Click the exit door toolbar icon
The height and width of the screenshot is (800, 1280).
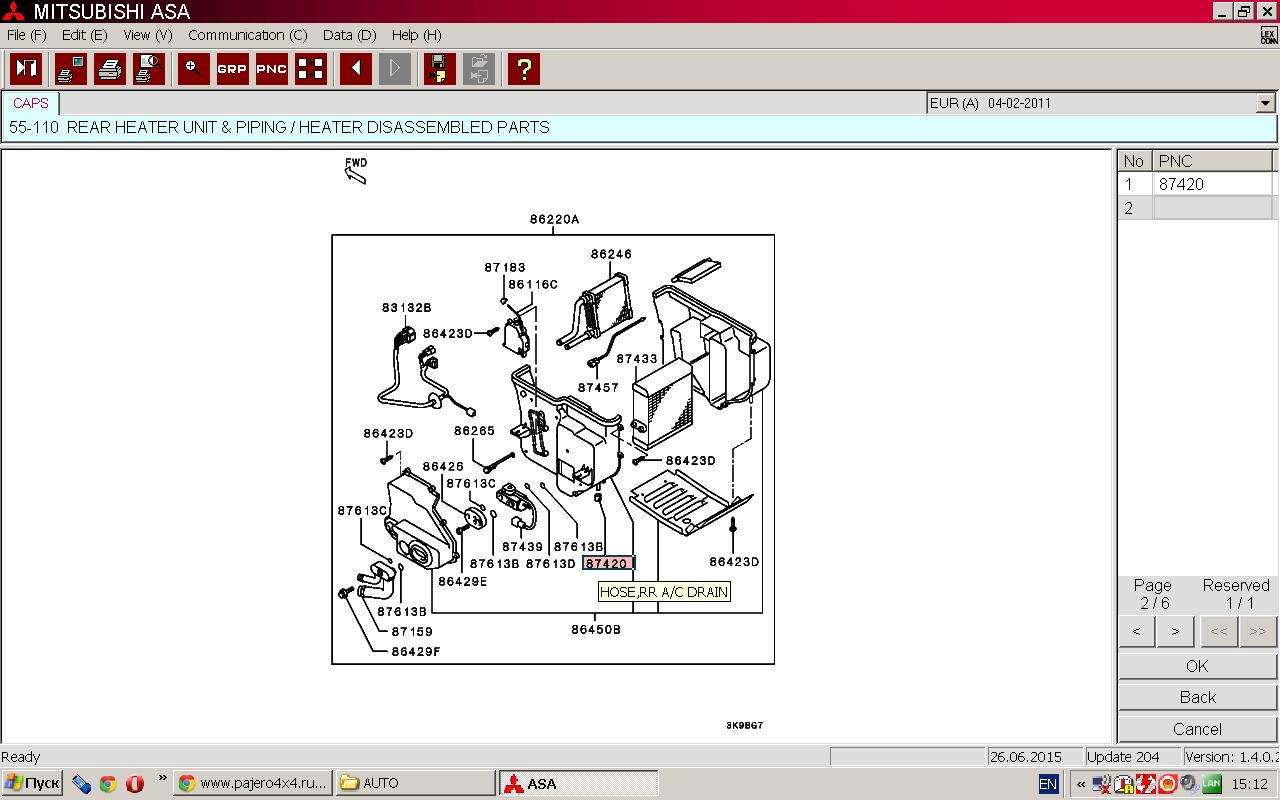tap(26, 69)
